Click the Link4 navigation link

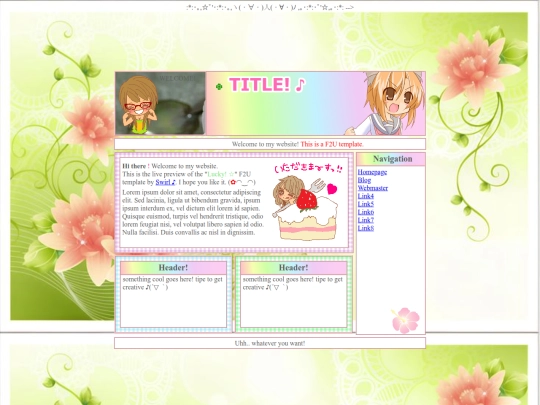click(365, 196)
